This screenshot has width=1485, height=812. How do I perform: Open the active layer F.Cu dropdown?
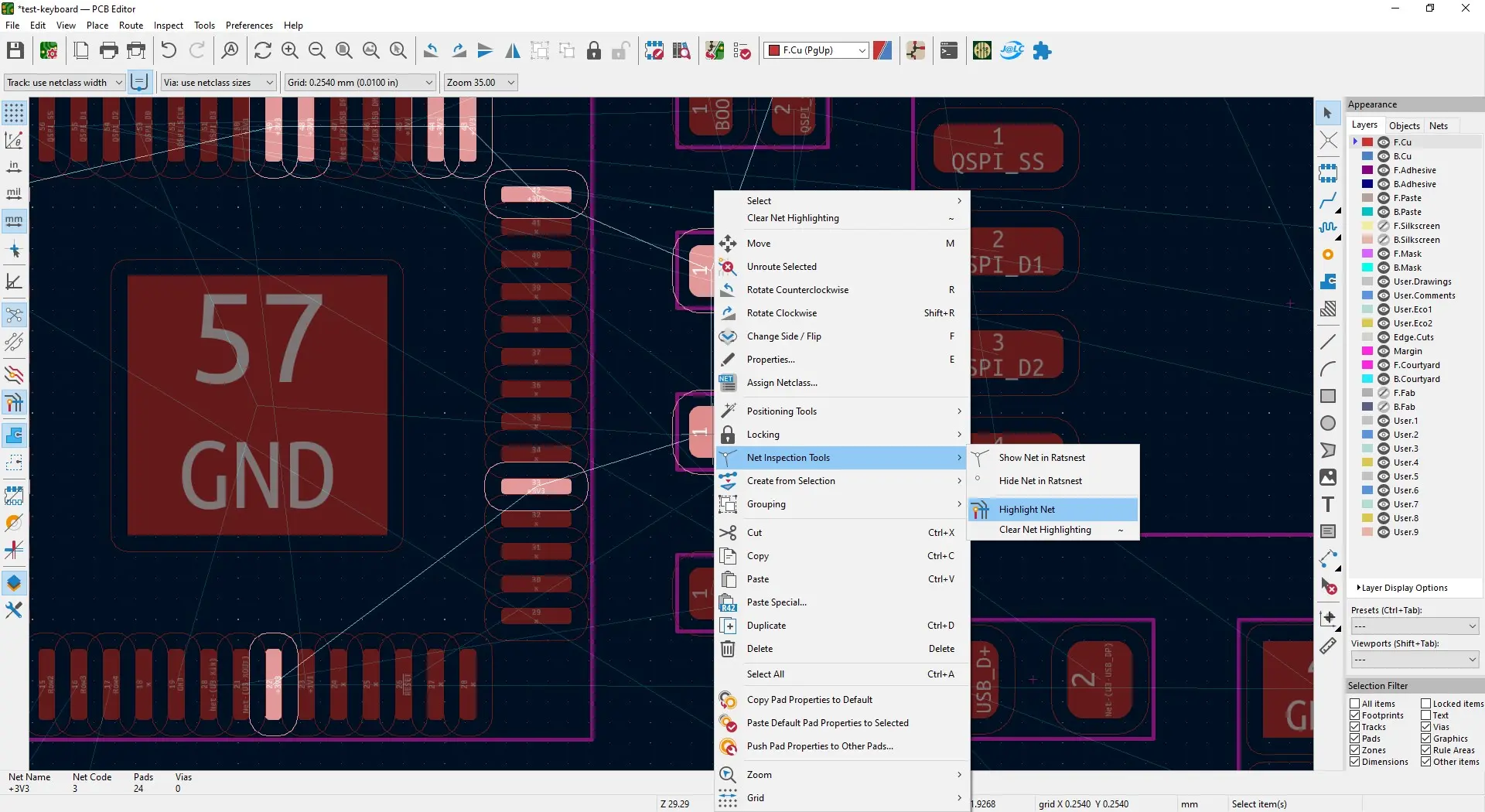click(816, 50)
